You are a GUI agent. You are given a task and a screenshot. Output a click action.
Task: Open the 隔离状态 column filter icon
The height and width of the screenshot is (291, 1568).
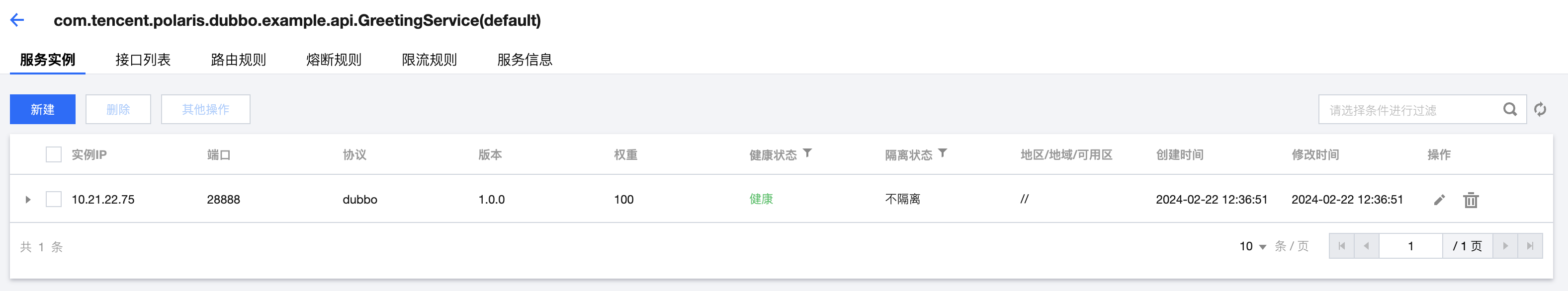942,153
